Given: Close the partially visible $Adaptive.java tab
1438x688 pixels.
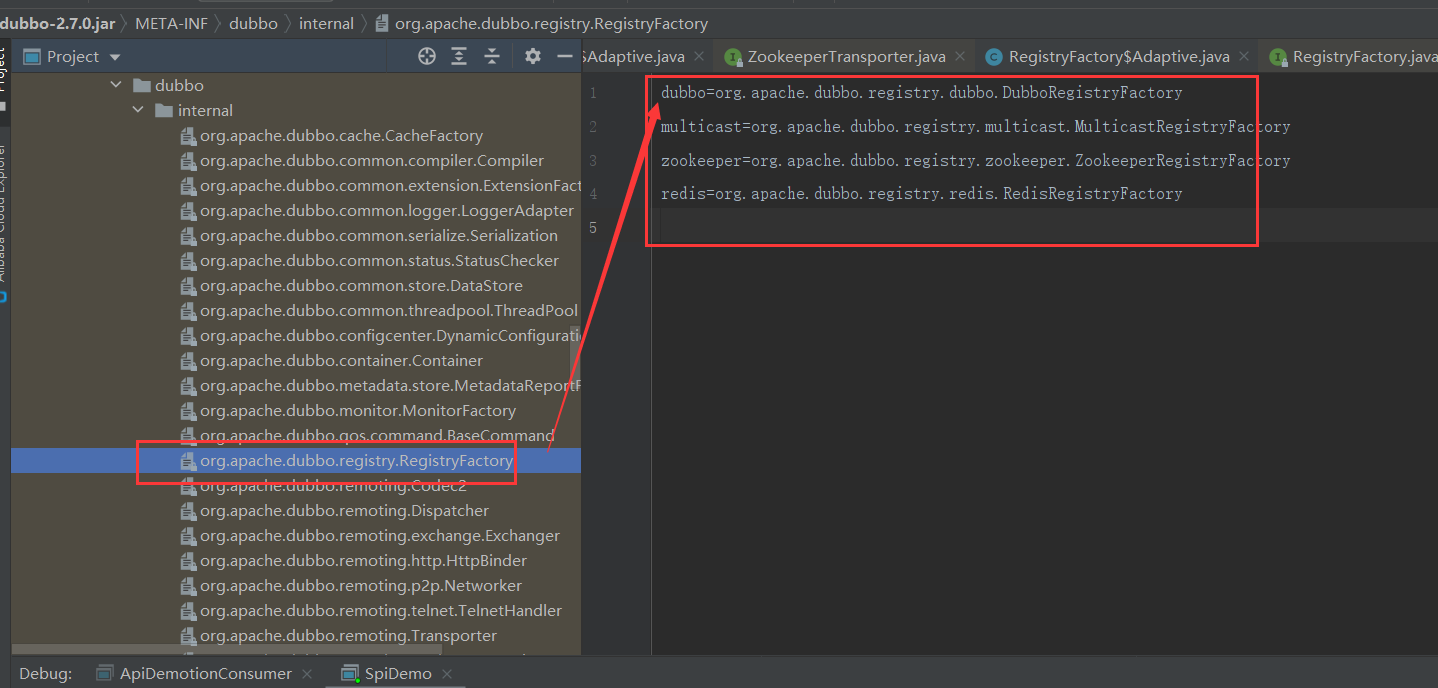Looking at the screenshot, I should click(x=699, y=57).
